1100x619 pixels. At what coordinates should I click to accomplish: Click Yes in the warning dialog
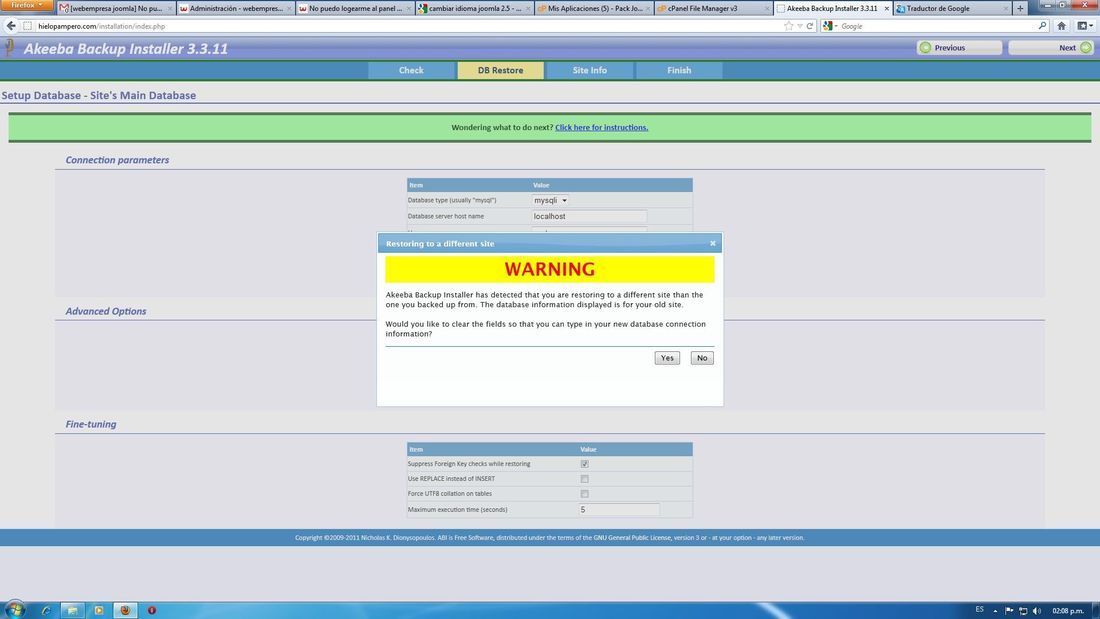(x=666, y=358)
